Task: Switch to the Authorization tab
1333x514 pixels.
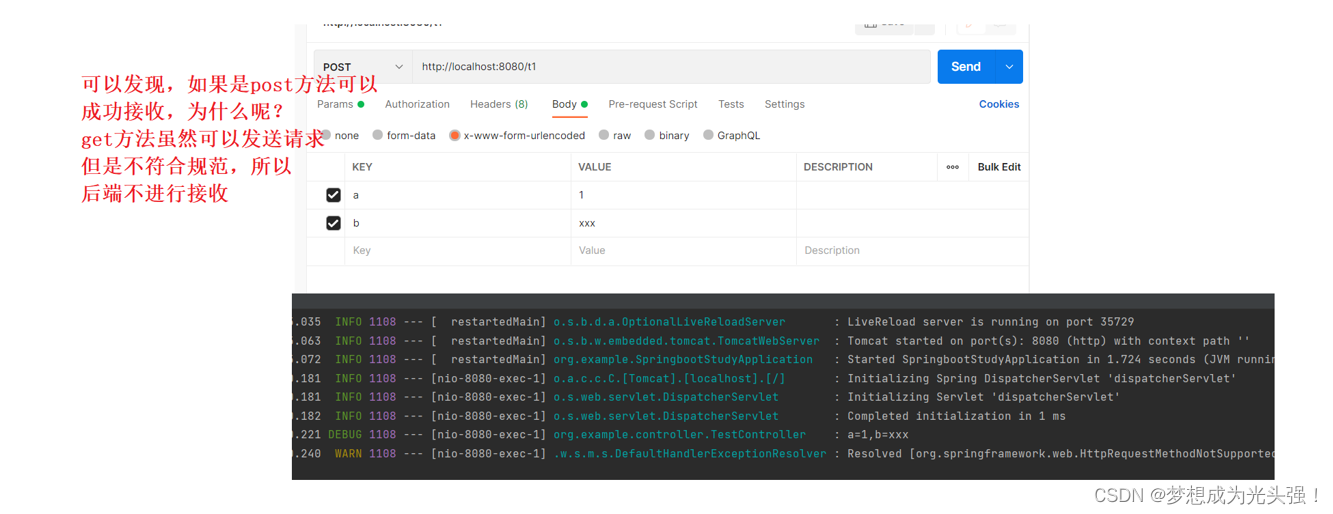Action: pos(417,104)
